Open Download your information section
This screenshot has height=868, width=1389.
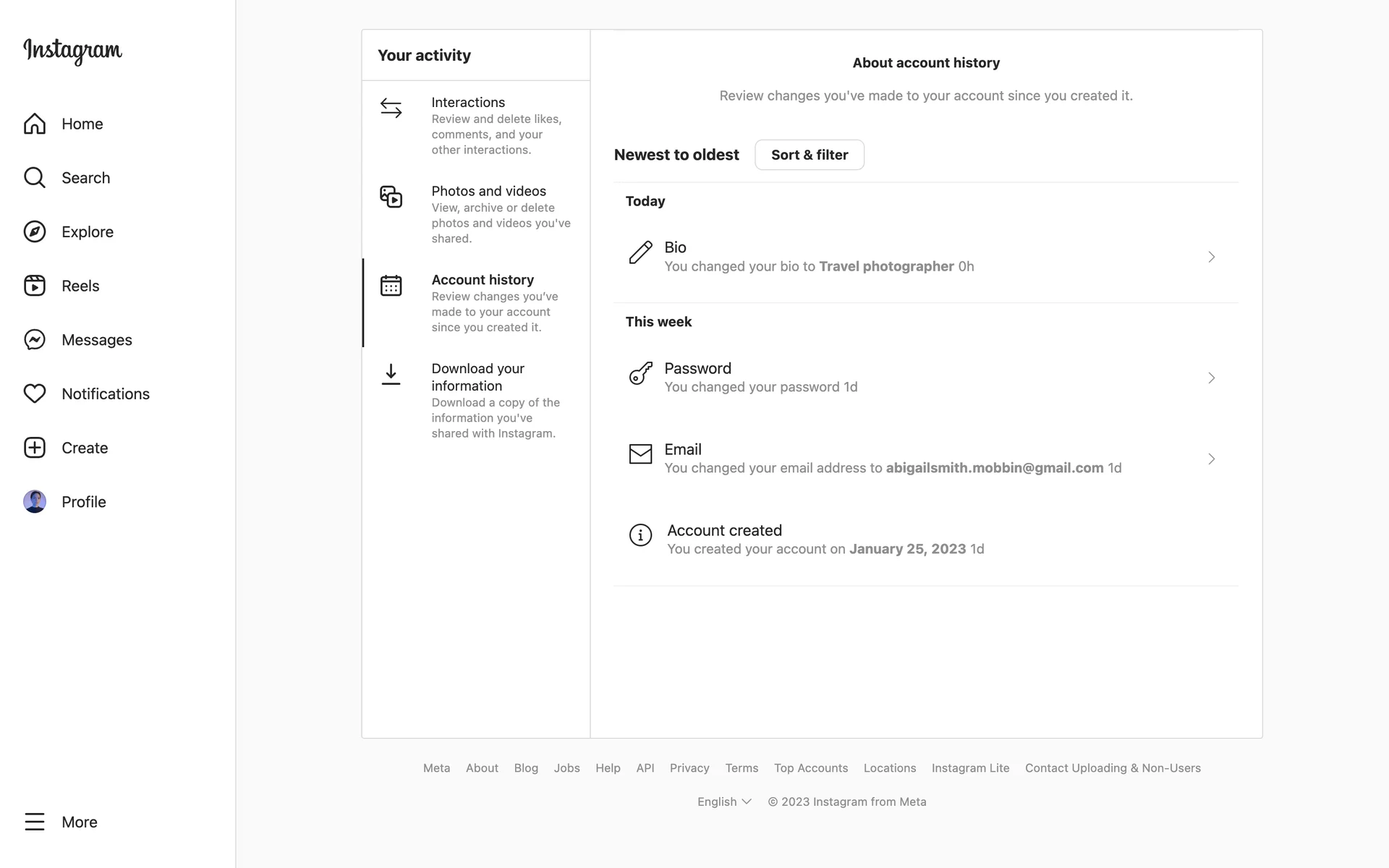click(476, 400)
